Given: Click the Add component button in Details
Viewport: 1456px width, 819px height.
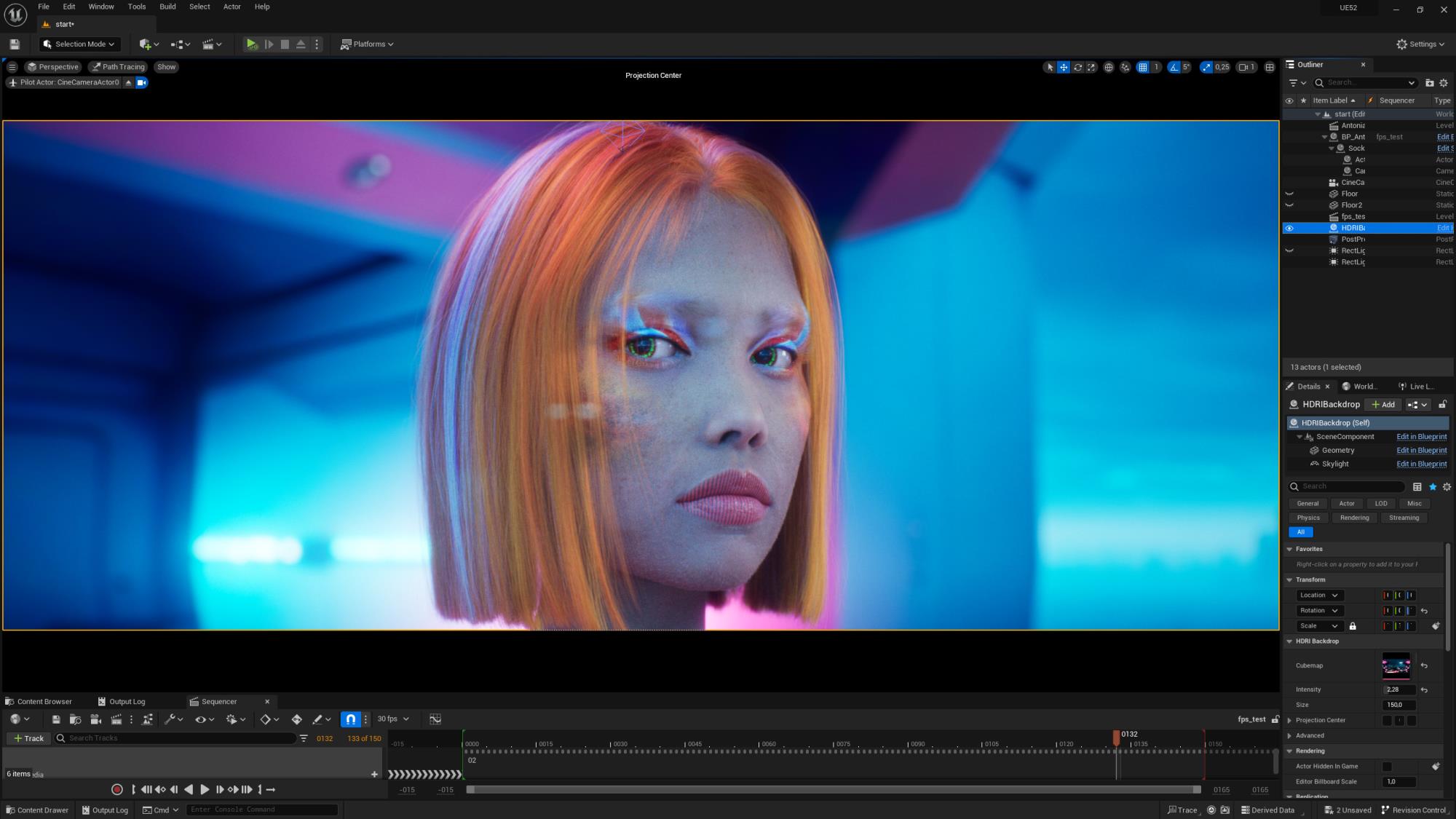Looking at the screenshot, I should (1383, 405).
